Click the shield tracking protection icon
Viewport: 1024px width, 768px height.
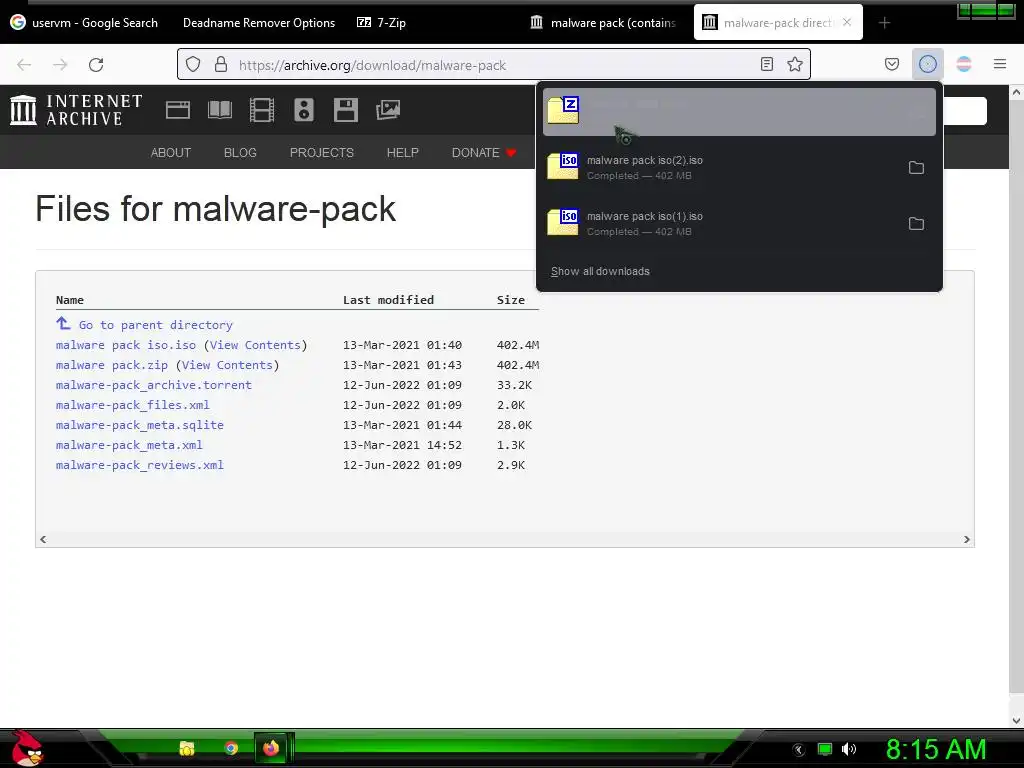pyautogui.click(x=193, y=64)
